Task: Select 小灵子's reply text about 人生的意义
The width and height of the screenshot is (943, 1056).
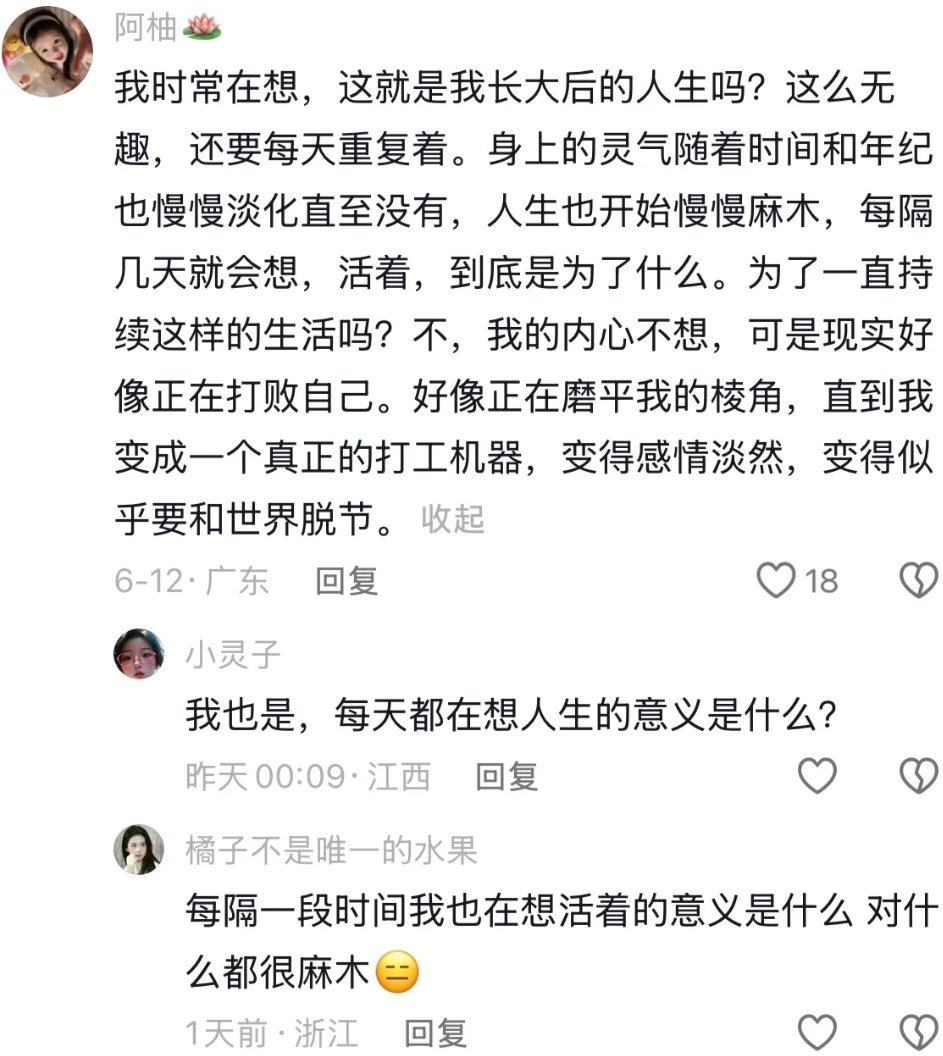Action: (511, 715)
